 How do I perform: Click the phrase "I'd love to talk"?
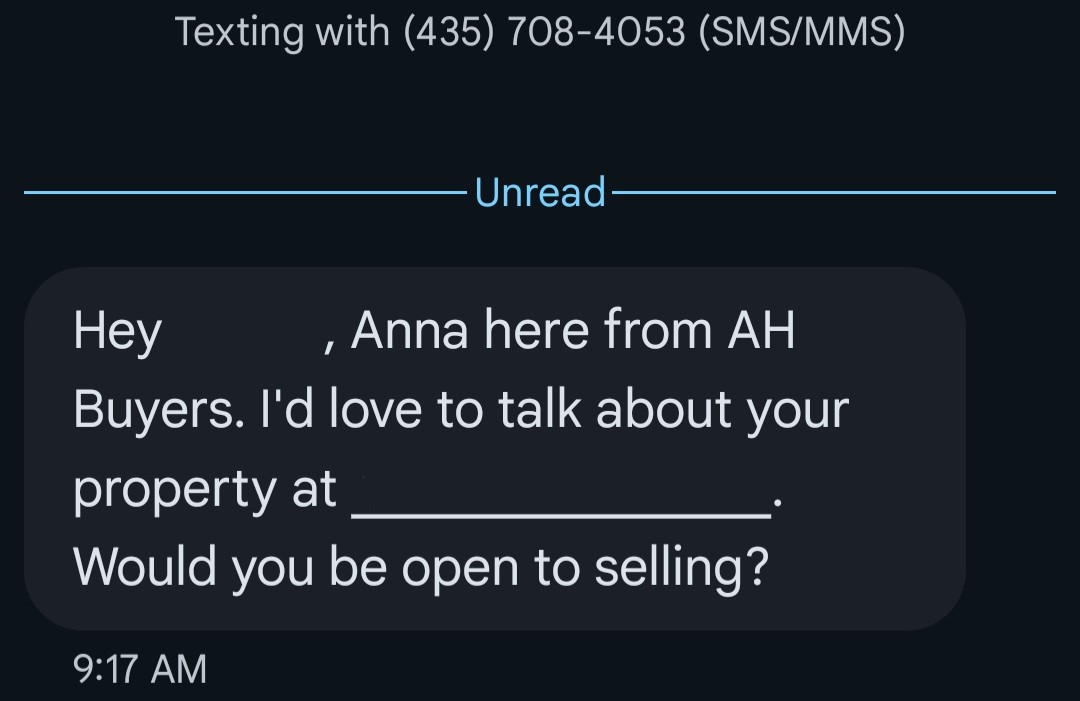tap(418, 410)
